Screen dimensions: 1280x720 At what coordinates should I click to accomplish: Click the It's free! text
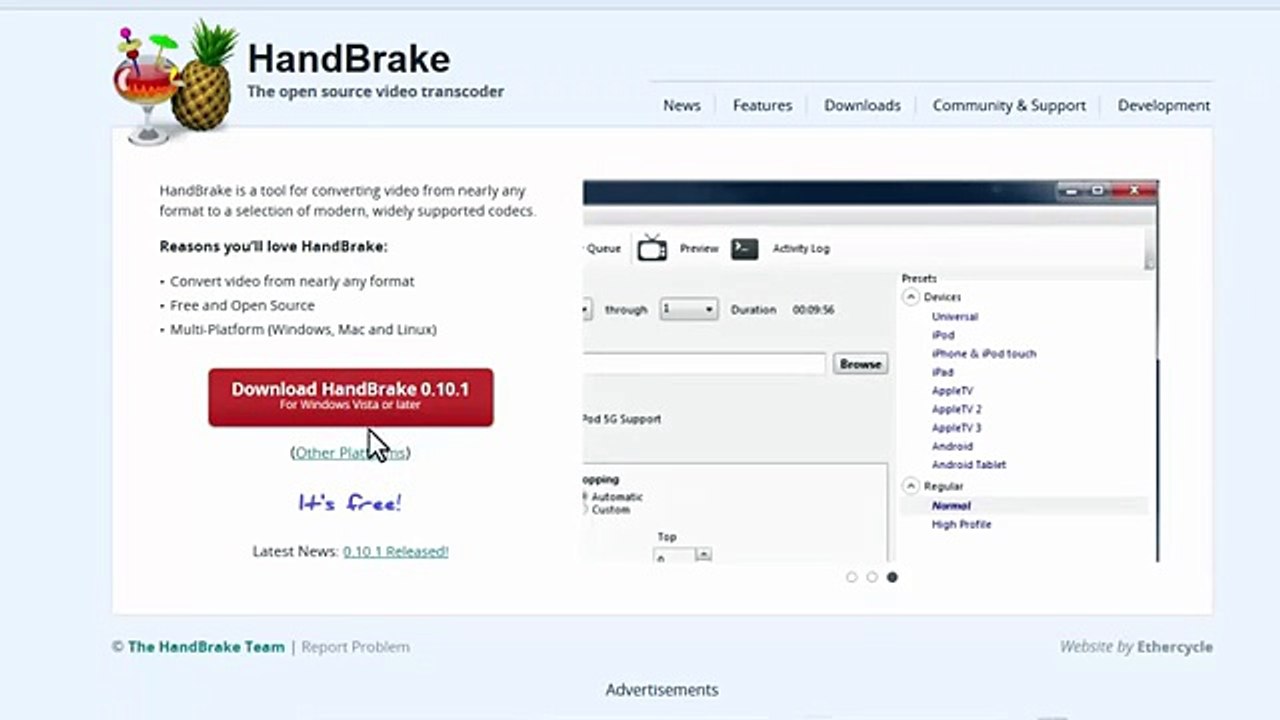(x=350, y=502)
